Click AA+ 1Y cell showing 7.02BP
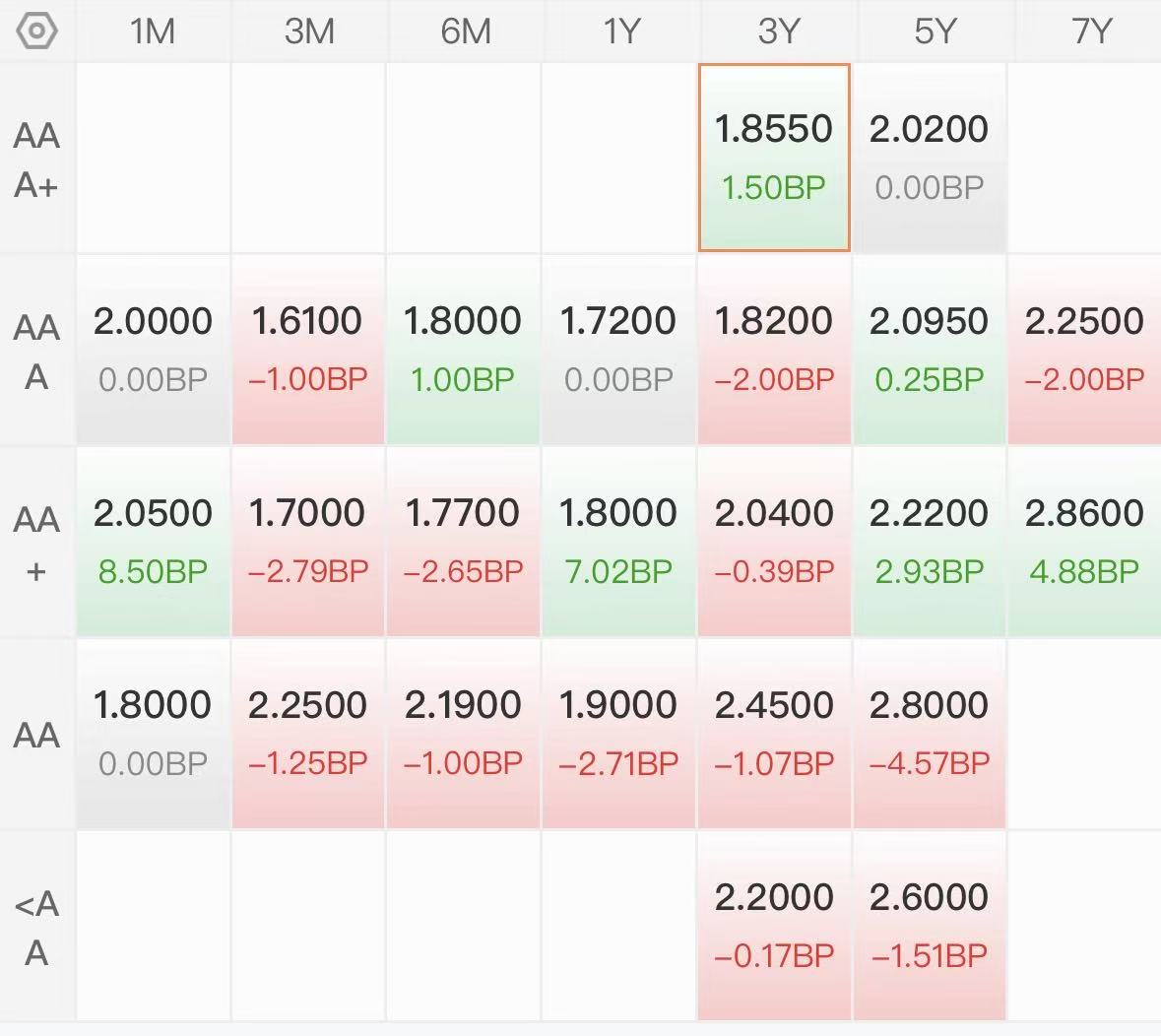The height and width of the screenshot is (1036, 1161). click(x=618, y=542)
